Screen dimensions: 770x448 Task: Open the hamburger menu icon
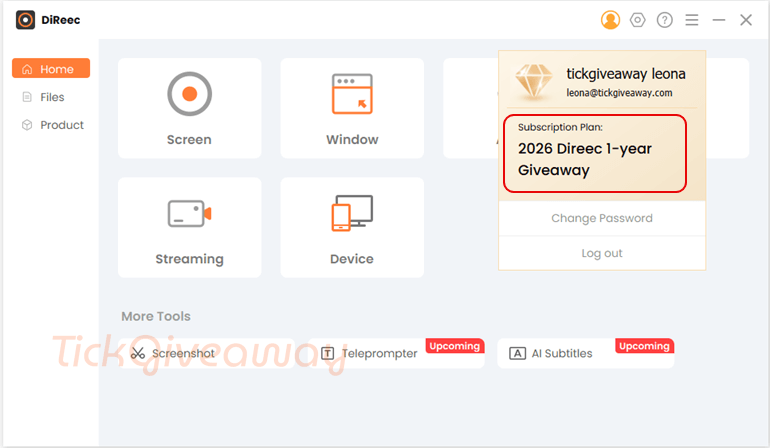click(692, 20)
